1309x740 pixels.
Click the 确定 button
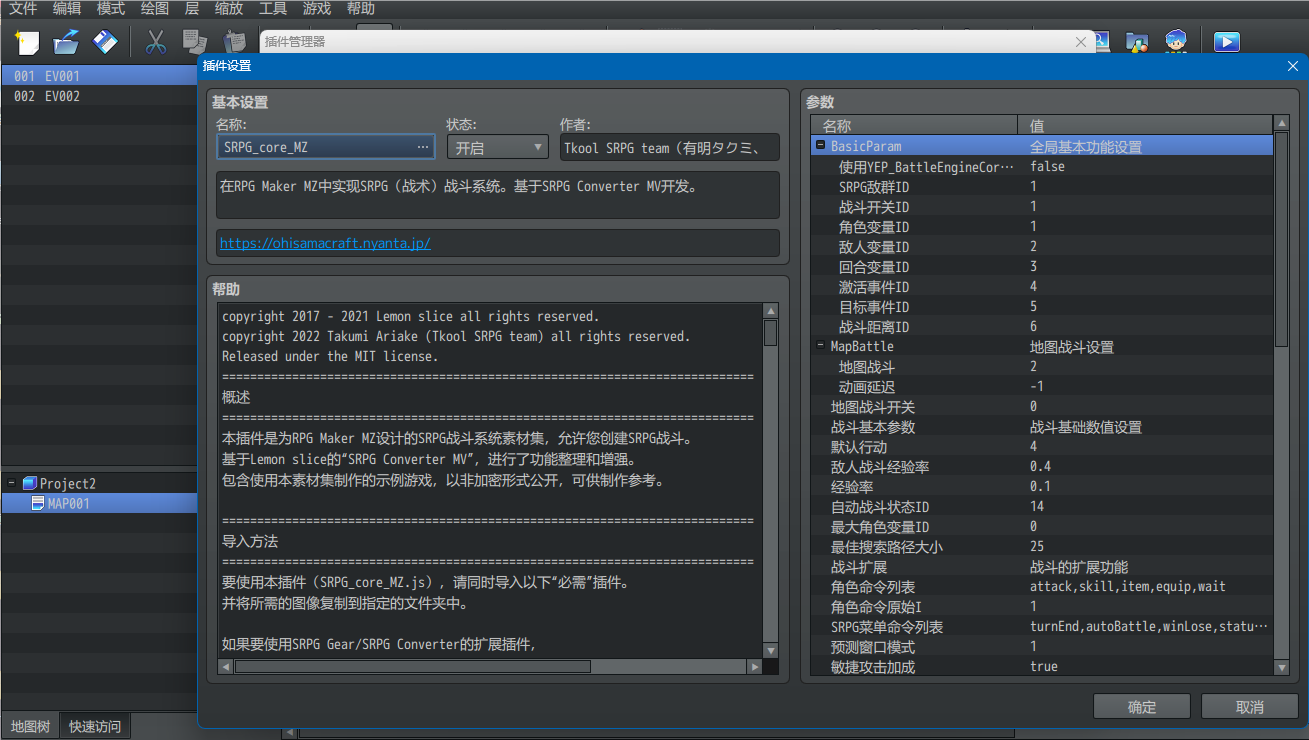pos(1142,707)
